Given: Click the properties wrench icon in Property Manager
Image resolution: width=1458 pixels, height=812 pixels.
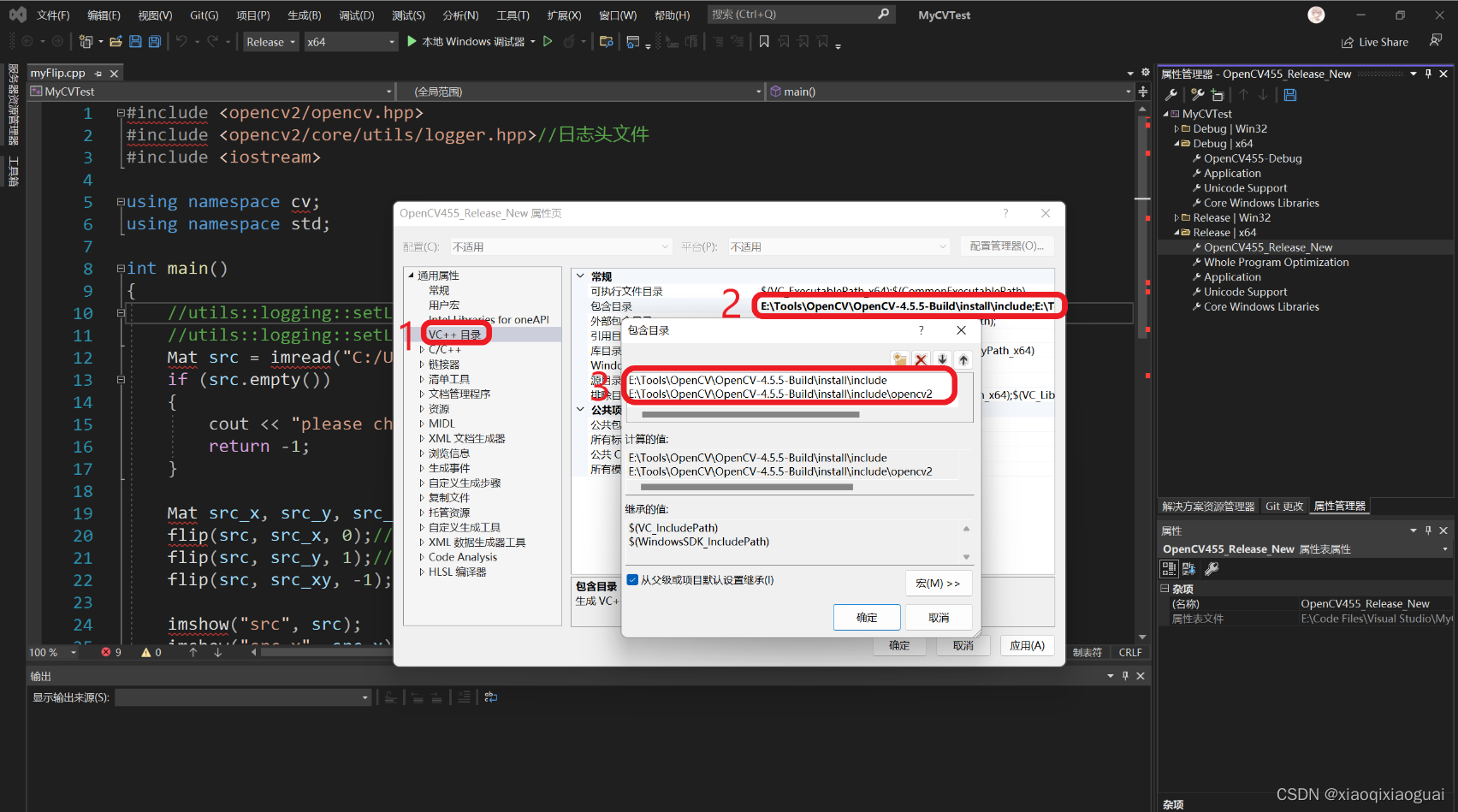Looking at the screenshot, I should point(1171,94).
